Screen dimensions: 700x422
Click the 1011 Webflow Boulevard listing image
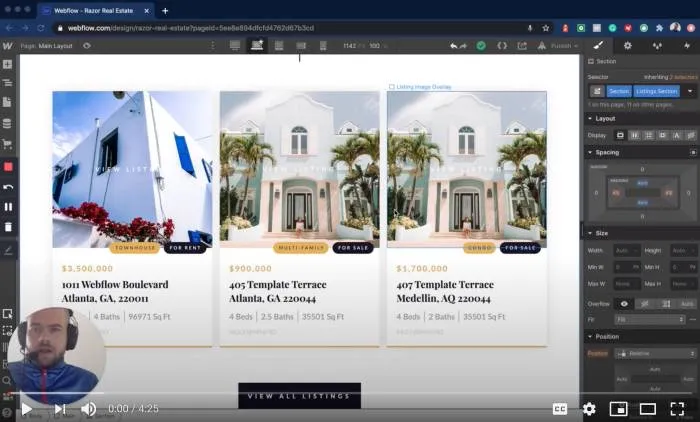tap(132, 169)
